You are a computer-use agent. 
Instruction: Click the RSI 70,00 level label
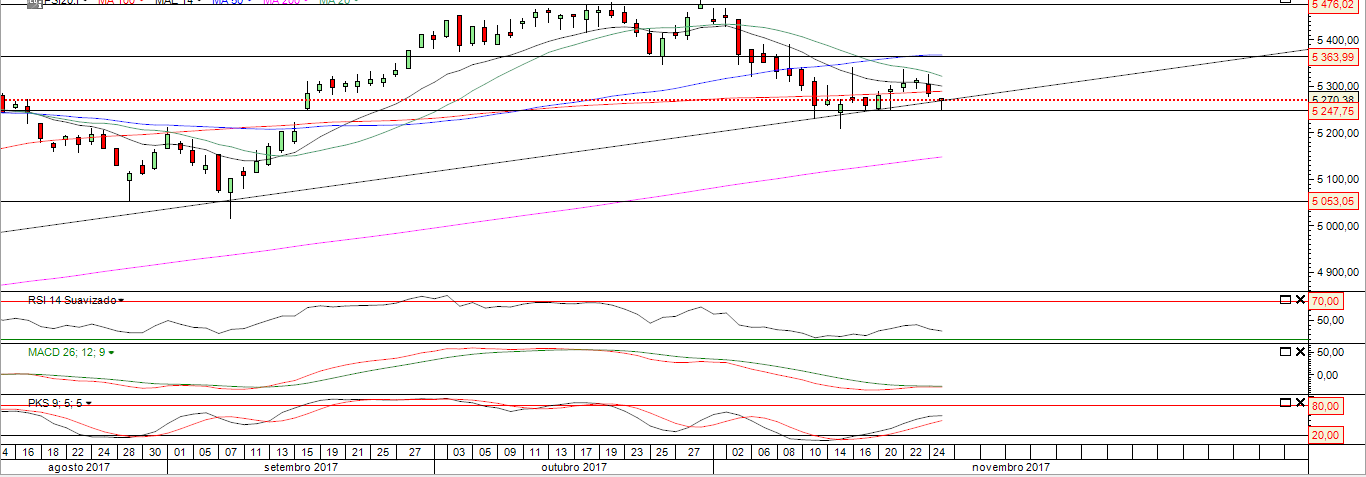[1325, 300]
